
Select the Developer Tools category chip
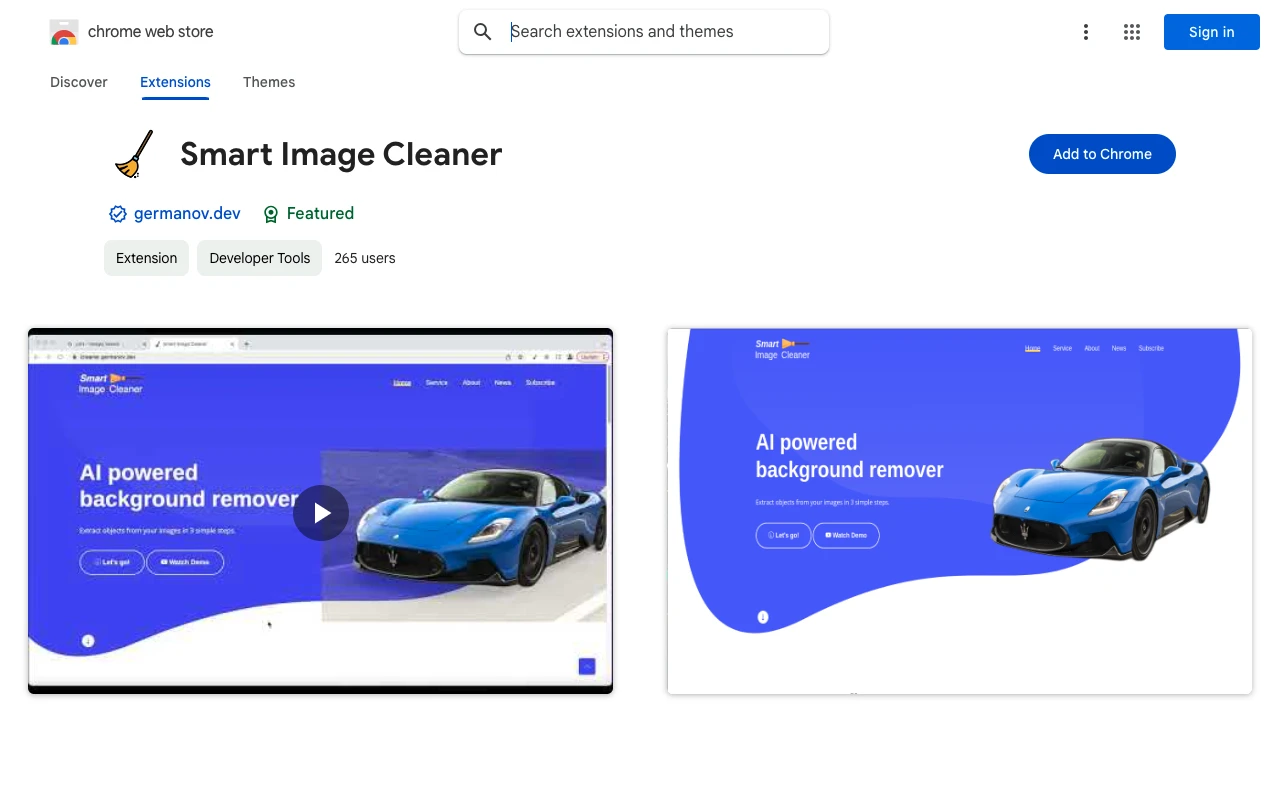pos(259,258)
